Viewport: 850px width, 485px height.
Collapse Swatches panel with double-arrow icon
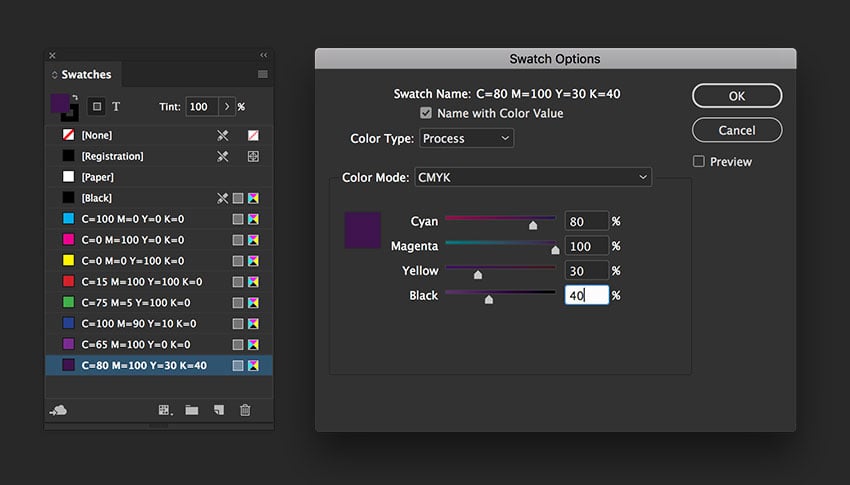[x=263, y=55]
